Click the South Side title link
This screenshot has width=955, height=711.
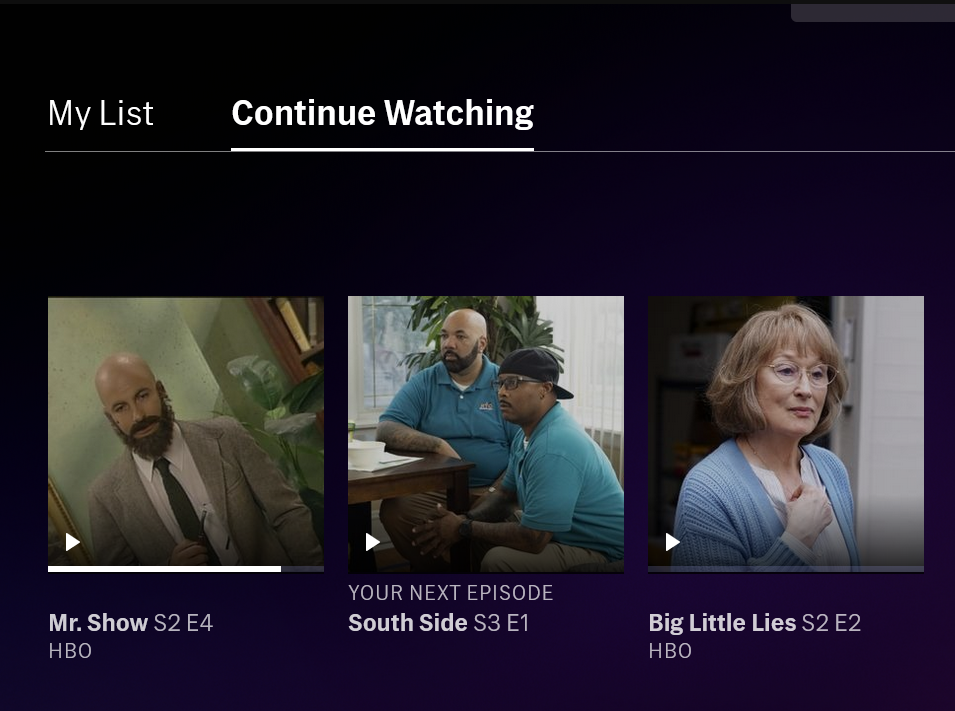(x=407, y=623)
